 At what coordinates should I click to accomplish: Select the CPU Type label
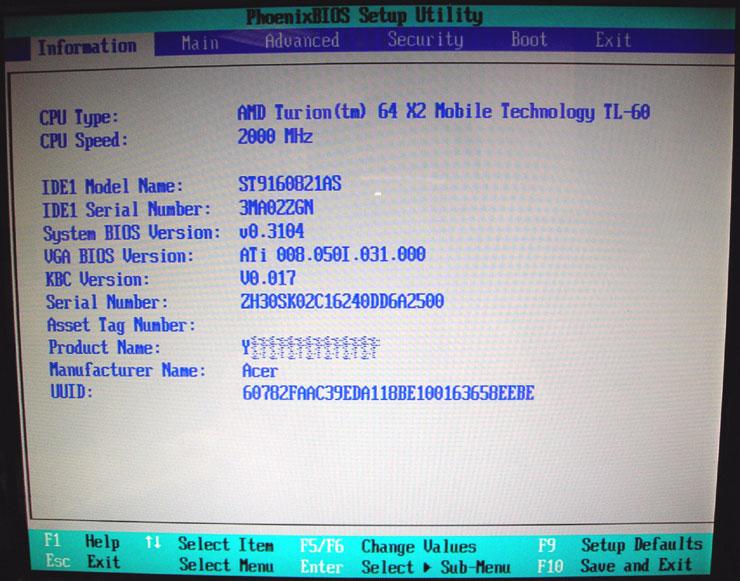click(79, 118)
